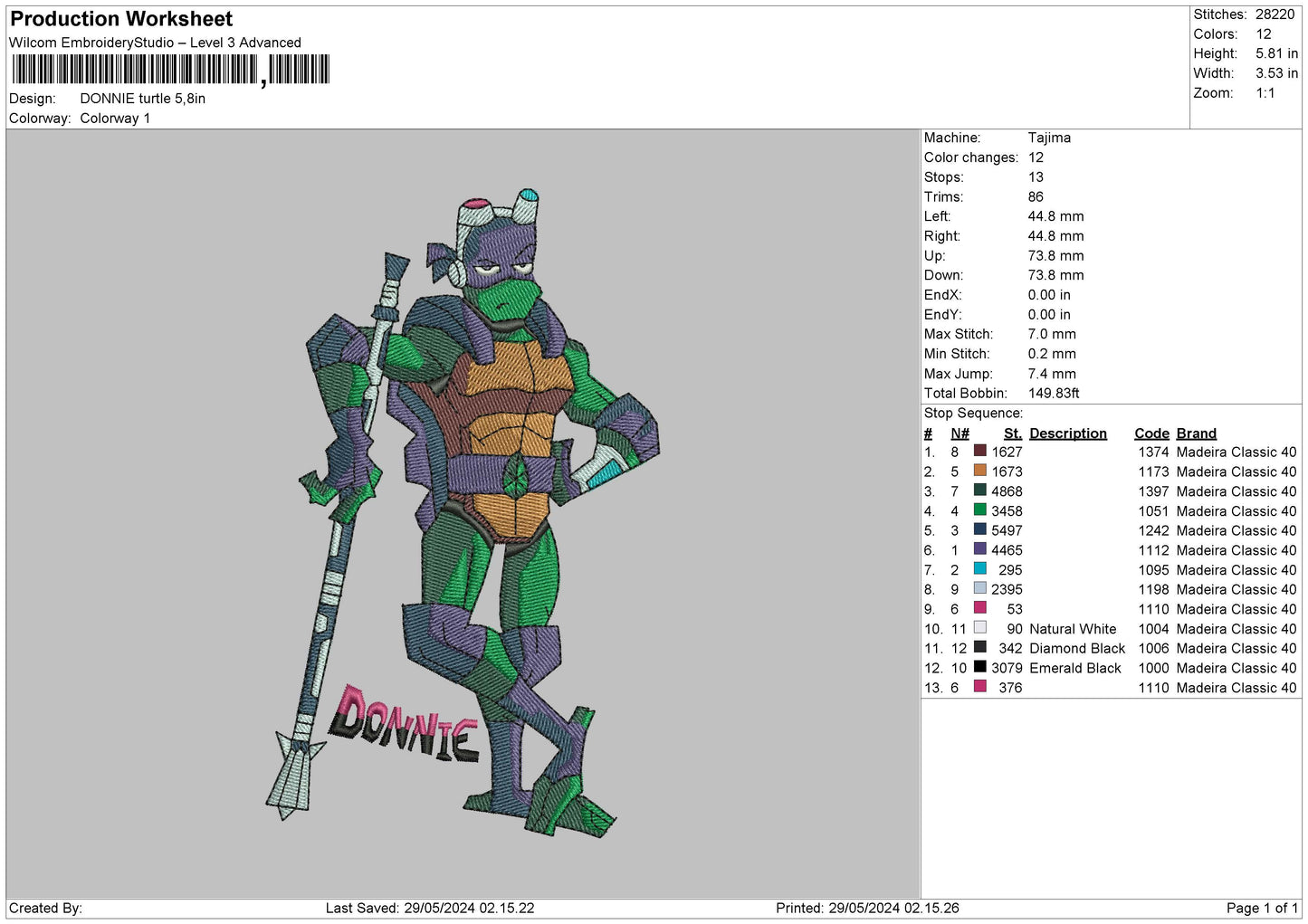Screen dimensions: 1308x924
Task: Select the Colorway 1 value
Action: pos(115,119)
